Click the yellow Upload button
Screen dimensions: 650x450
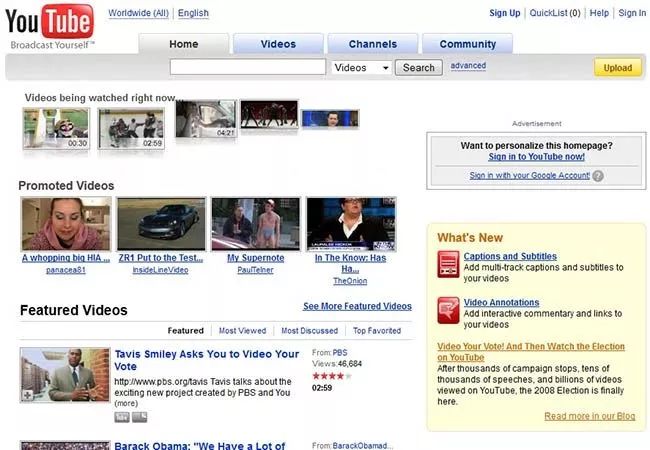click(x=618, y=68)
